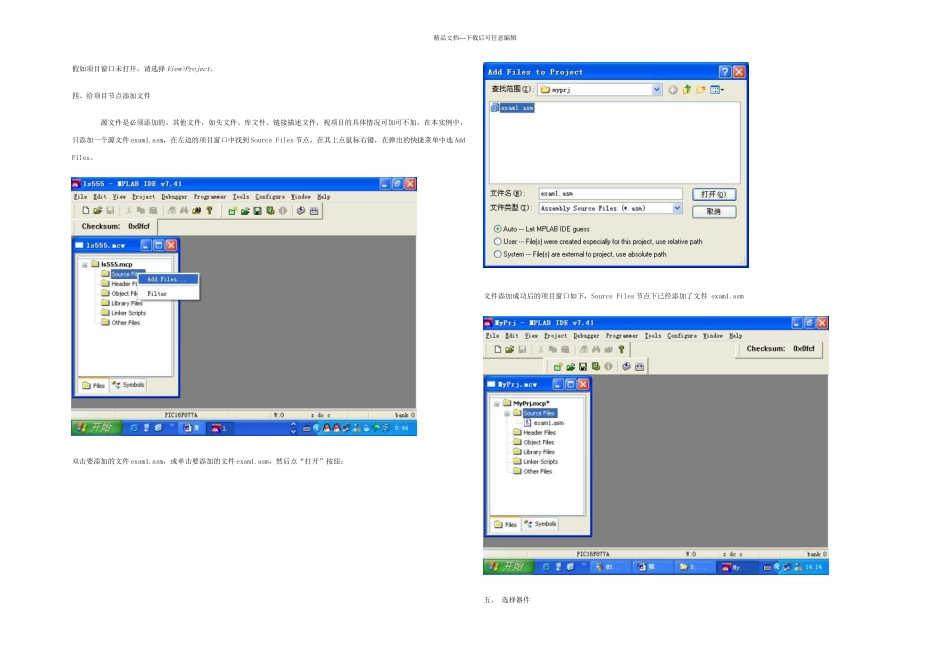Click the 打开 (Open) button in dialog
The width and height of the screenshot is (950, 672).
(x=714, y=195)
